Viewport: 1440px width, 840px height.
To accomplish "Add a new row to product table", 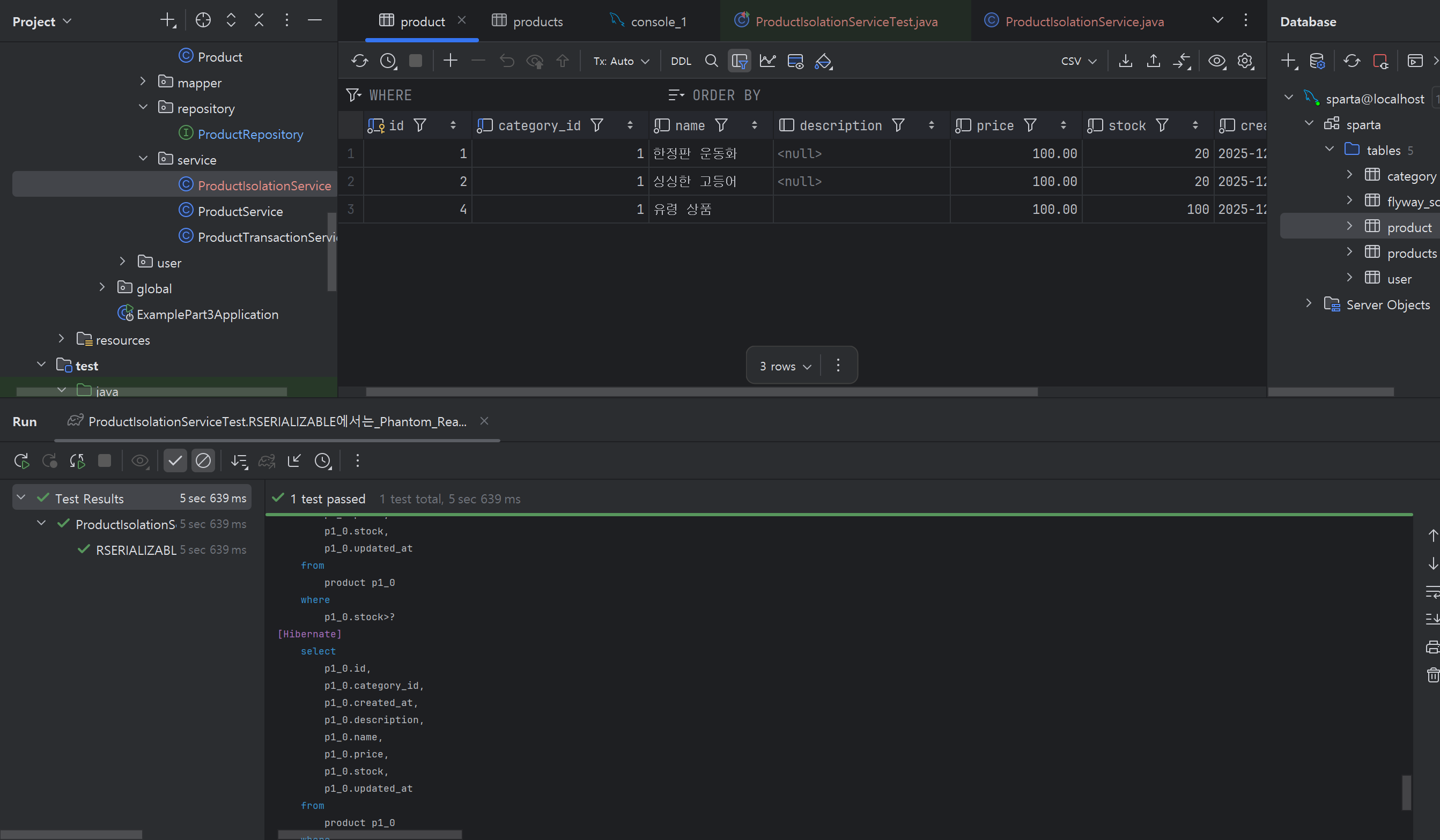I will pos(451,61).
